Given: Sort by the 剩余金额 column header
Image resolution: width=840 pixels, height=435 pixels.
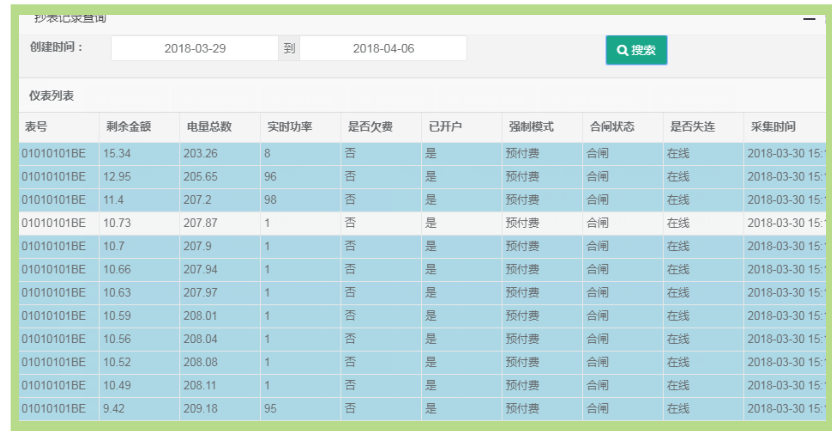Looking at the screenshot, I should pos(128,127).
